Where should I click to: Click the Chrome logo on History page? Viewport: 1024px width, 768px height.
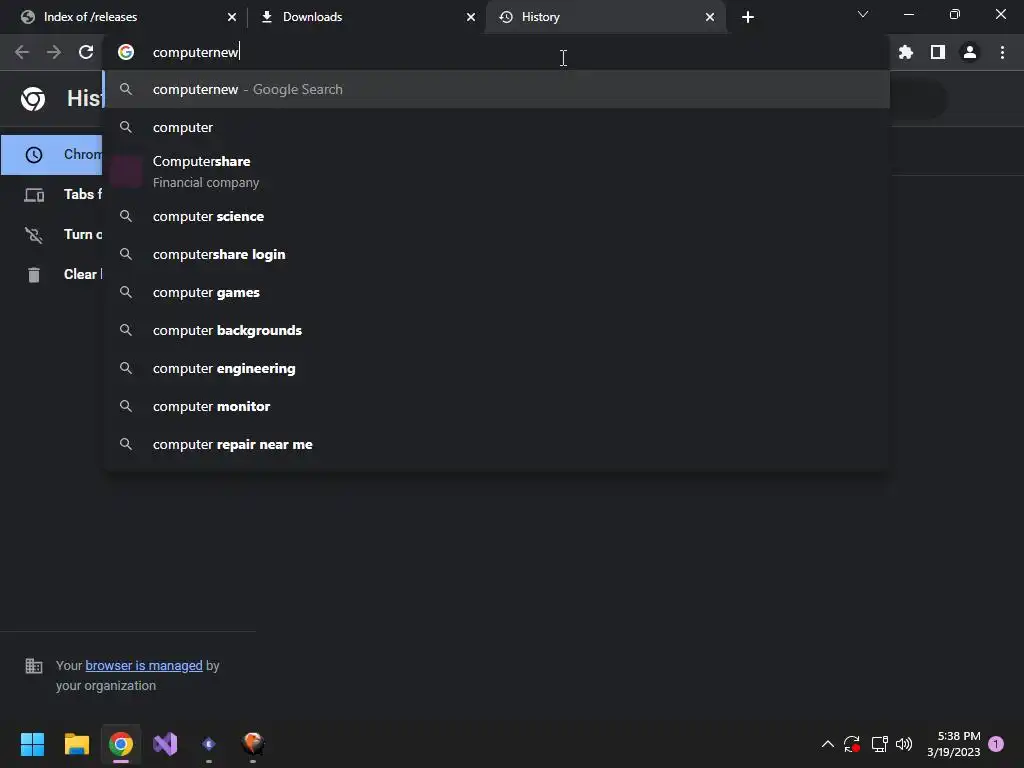[33, 99]
